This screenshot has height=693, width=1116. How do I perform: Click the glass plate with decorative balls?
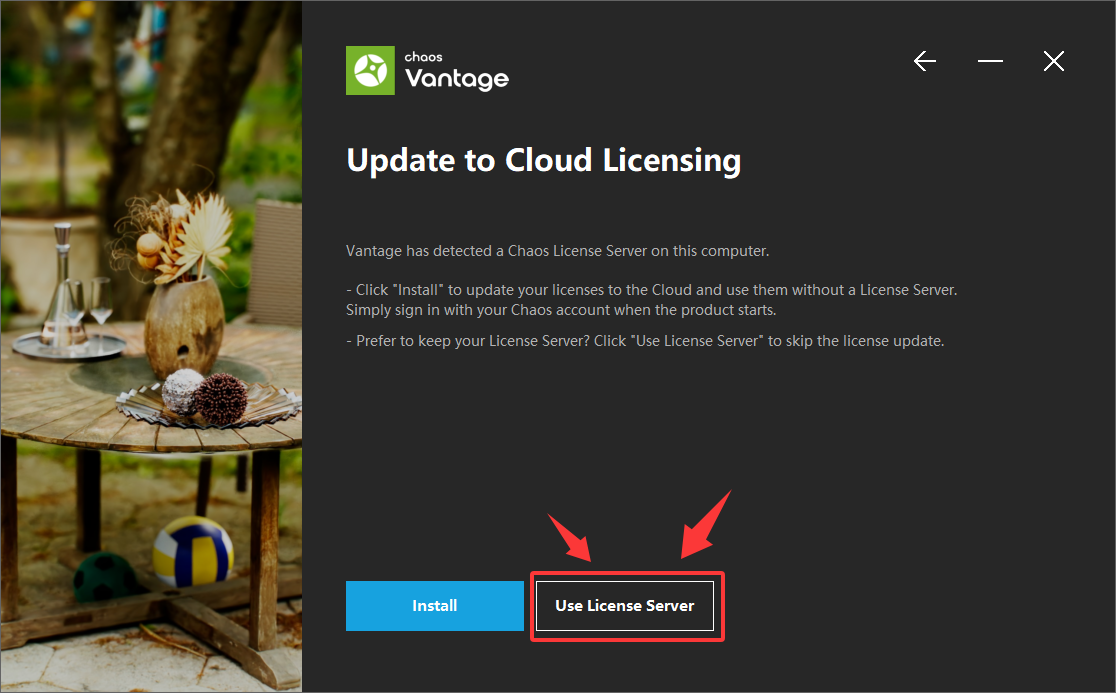point(208,402)
